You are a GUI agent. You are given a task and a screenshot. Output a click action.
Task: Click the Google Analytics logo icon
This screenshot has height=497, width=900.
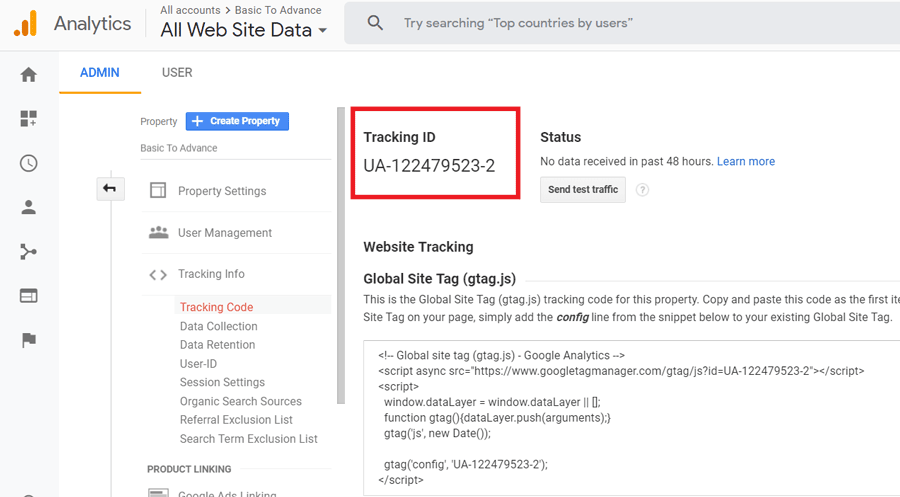click(26, 24)
